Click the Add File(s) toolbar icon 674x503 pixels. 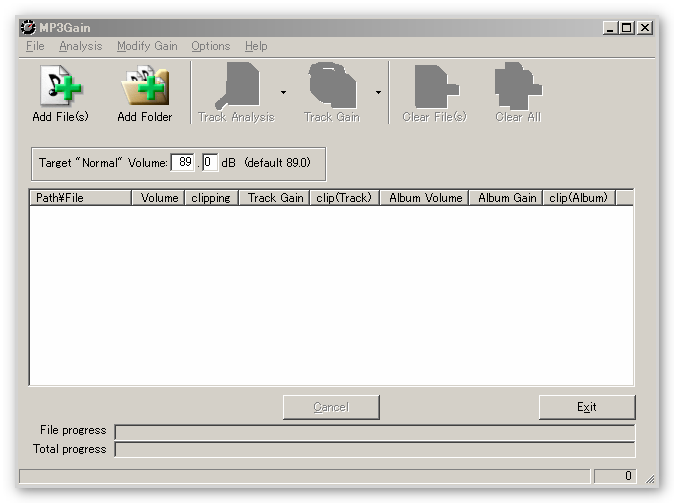point(61,86)
